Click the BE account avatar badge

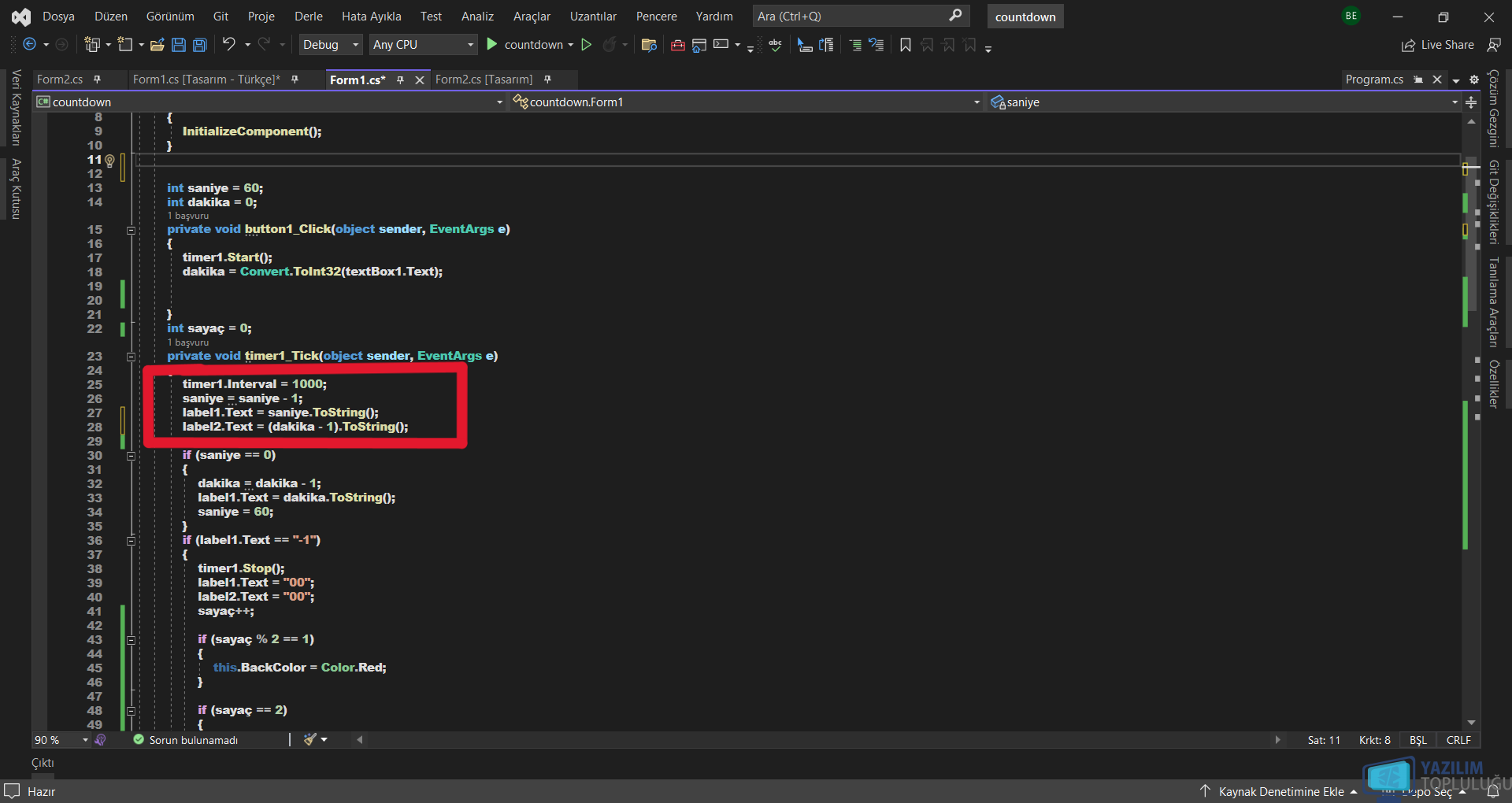1351,16
